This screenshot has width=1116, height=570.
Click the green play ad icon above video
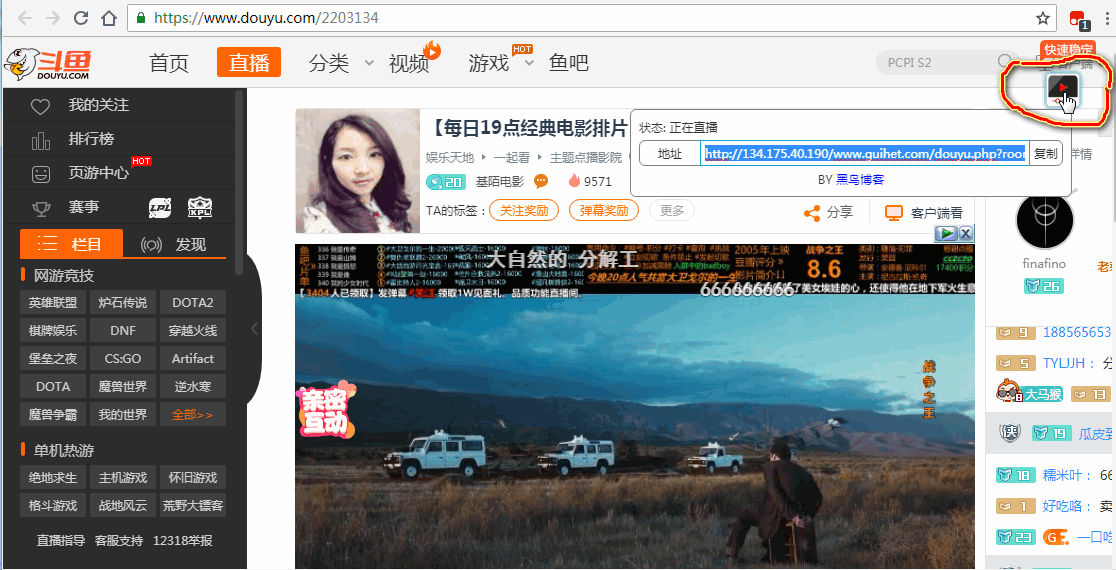[945, 233]
